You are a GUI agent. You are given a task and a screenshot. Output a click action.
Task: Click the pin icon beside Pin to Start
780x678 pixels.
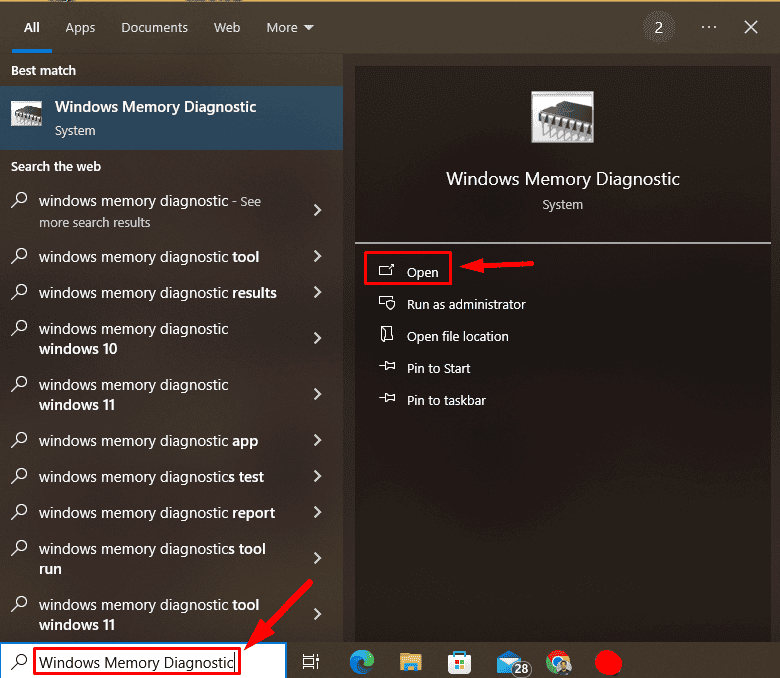coord(387,367)
